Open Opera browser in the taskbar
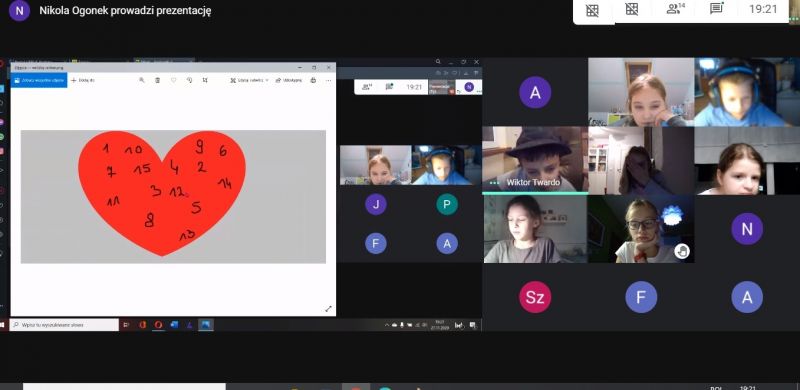 pos(159,325)
